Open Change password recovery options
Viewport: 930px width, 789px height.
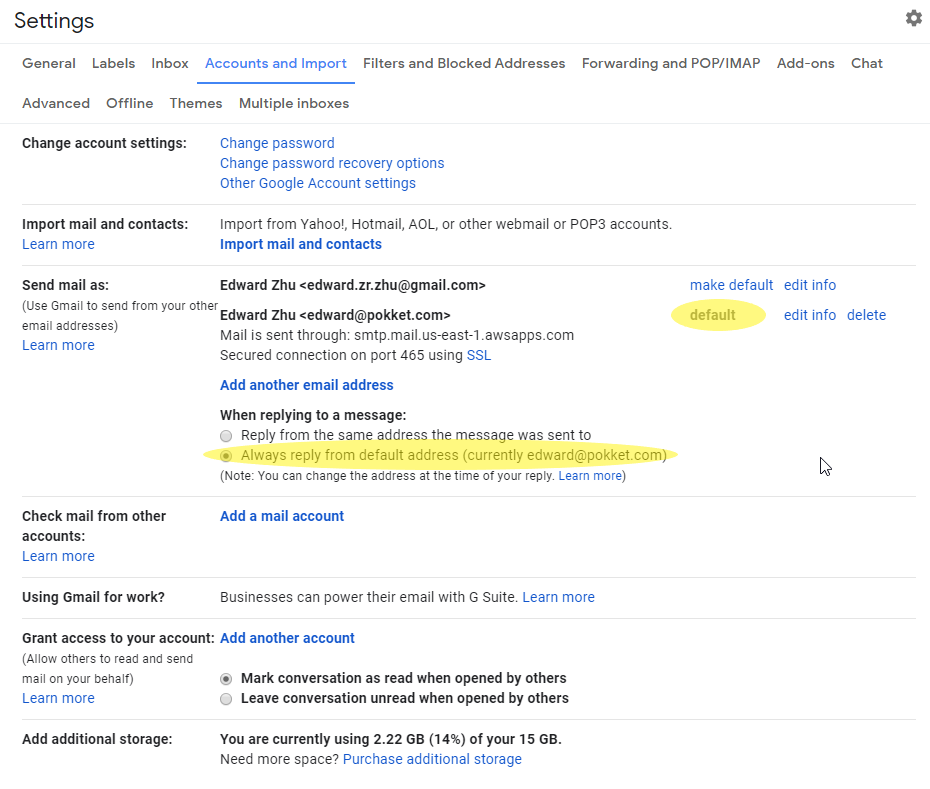pyautogui.click(x=332, y=163)
